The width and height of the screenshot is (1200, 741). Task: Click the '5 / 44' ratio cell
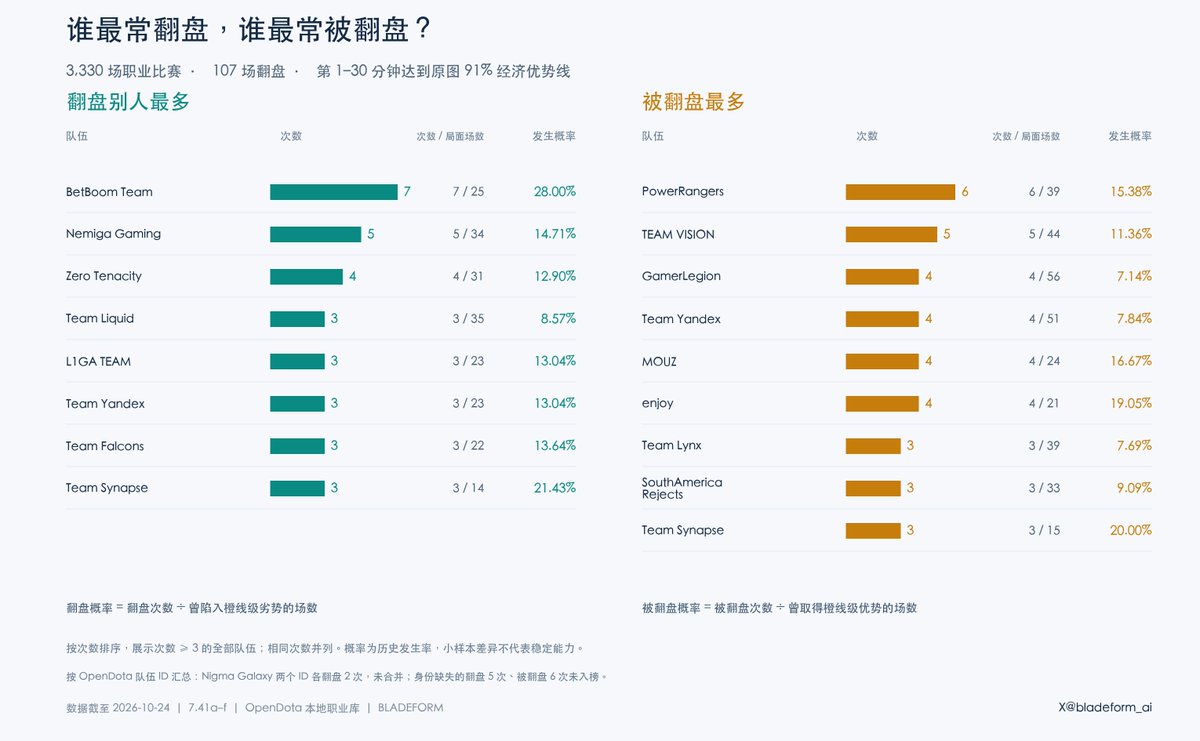[1044, 234]
